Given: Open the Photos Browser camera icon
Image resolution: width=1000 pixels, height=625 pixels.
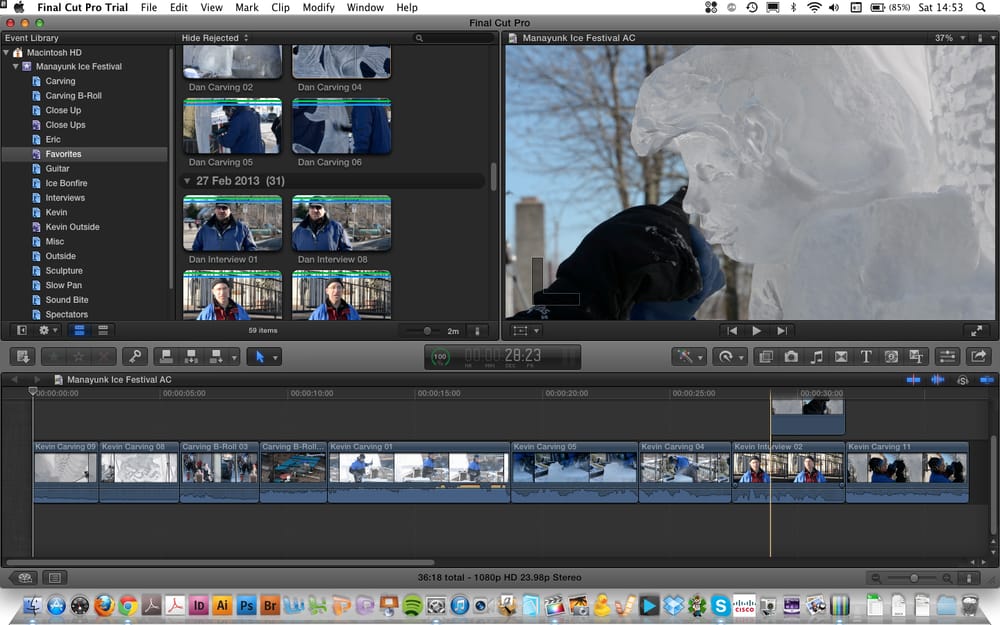Looking at the screenshot, I should click(791, 357).
